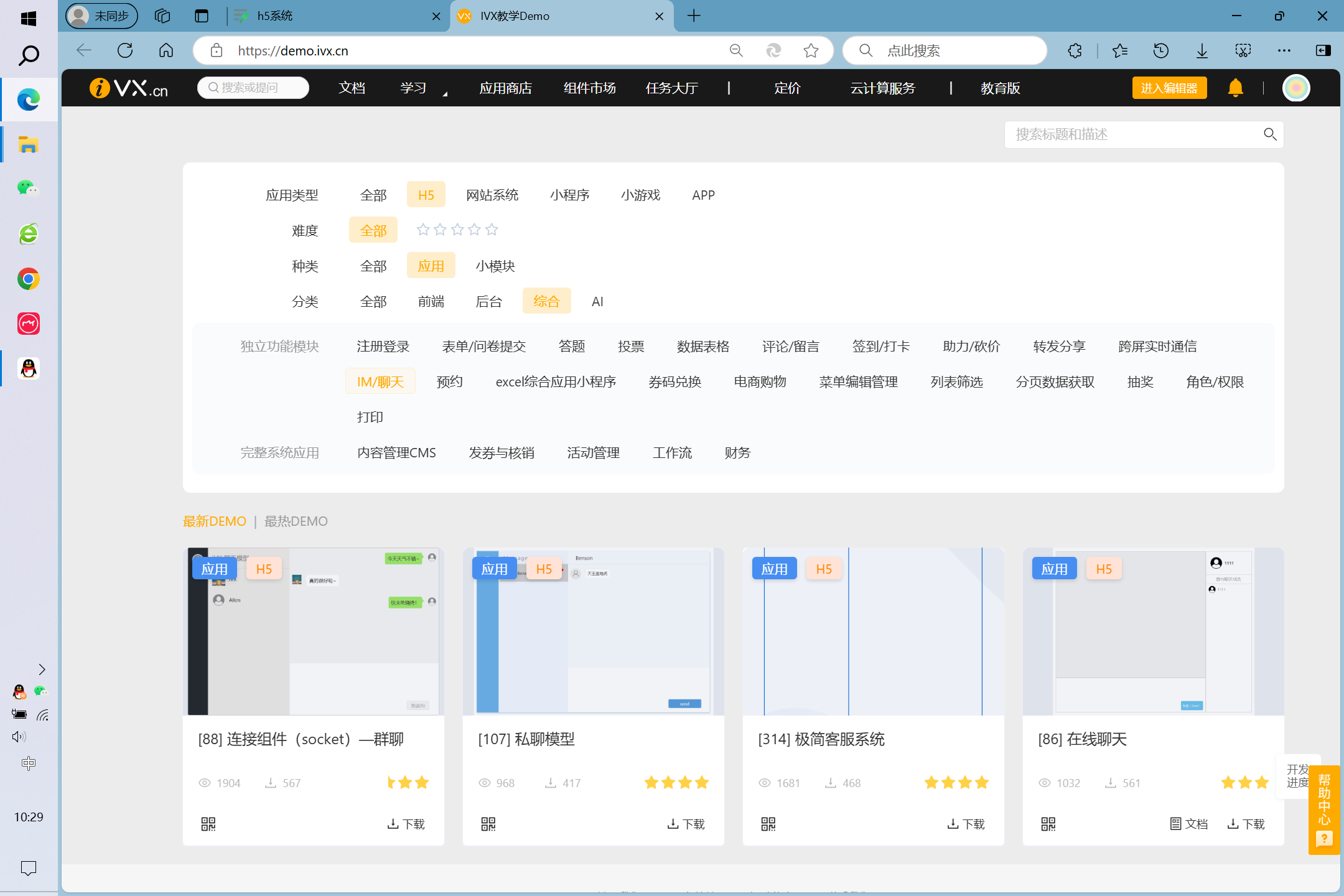The width and height of the screenshot is (1344, 896).
Task: Click the notification bell icon
Action: [1235, 88]
